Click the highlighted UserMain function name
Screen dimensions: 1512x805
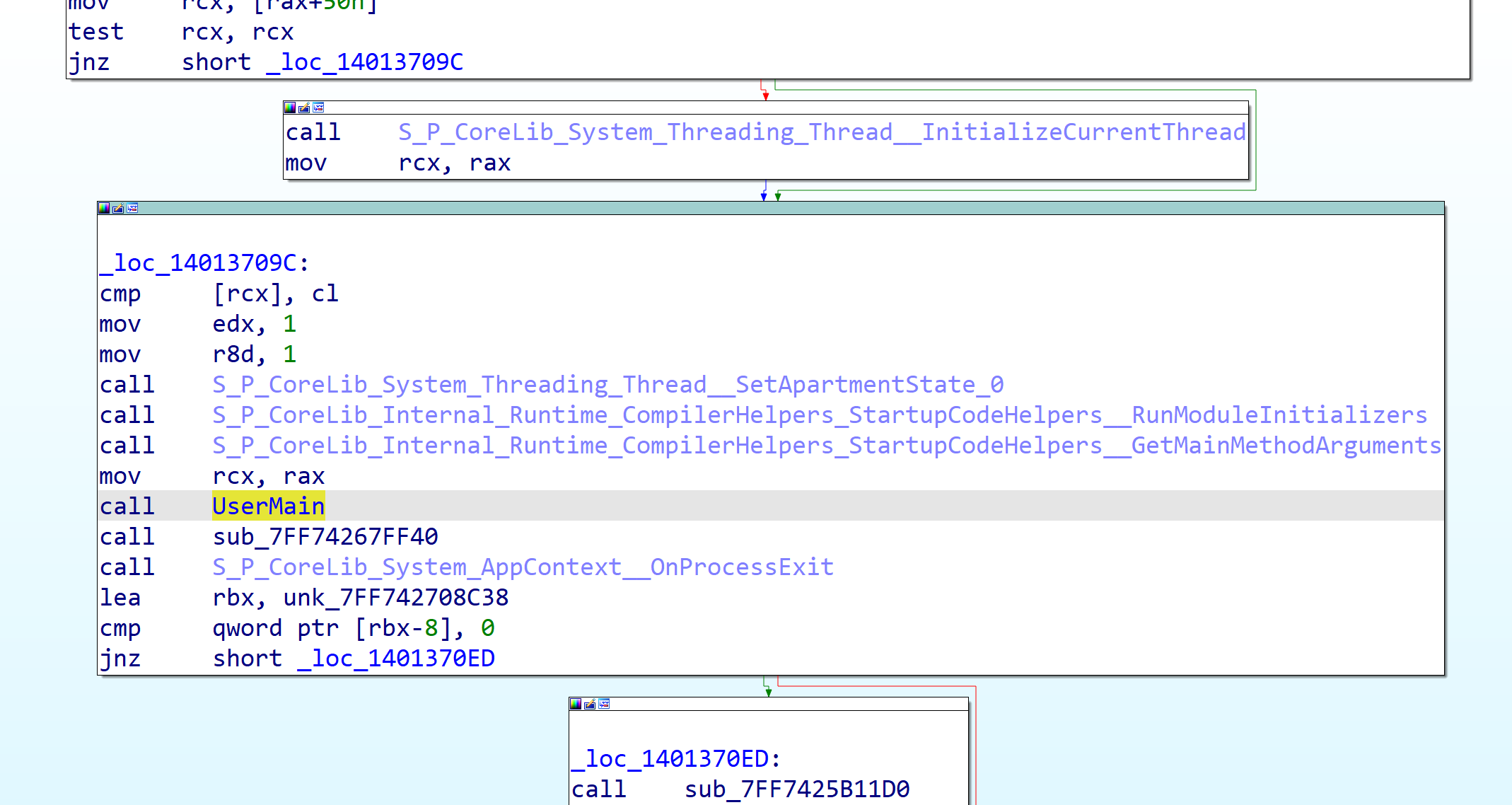click(x=268, y=506)
